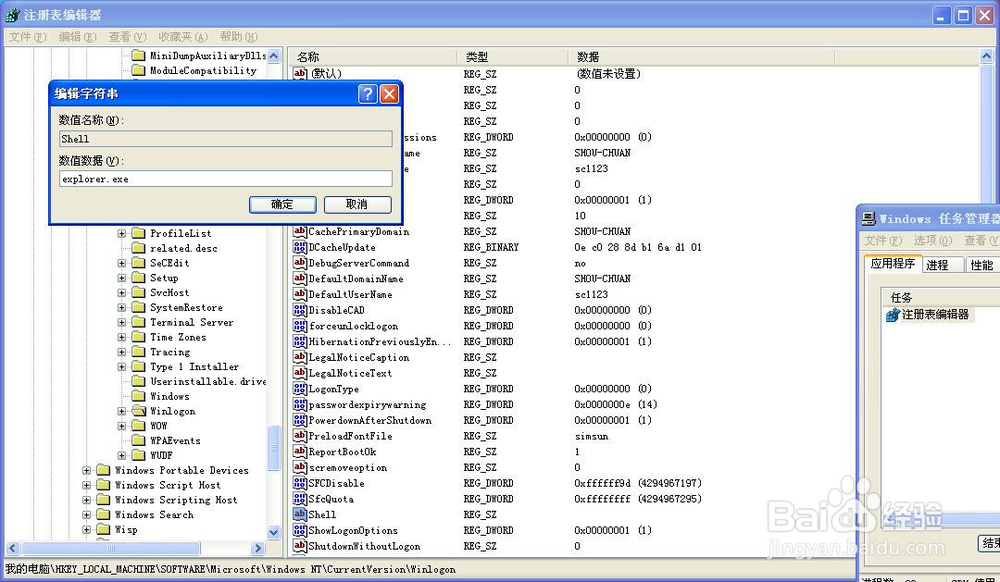This screenshot has height=582, width=1000.
Task: Click the tree pane horizontal scrollbar thumb
Action: click(x=110, y=548)
